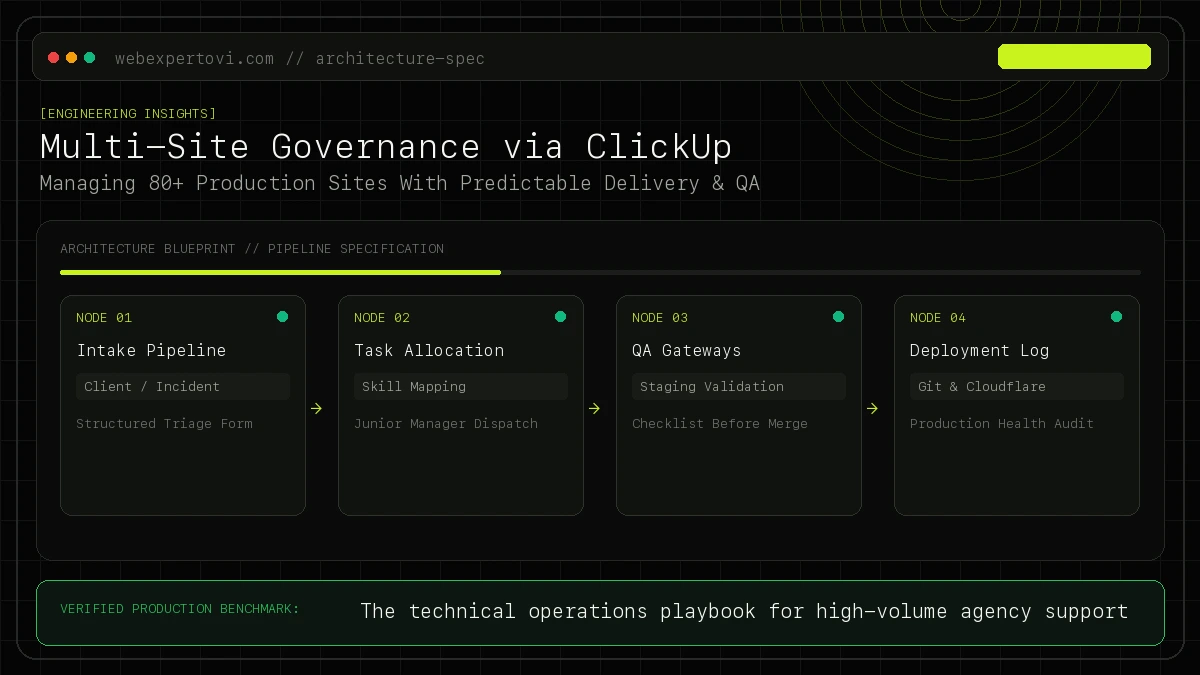
Task: Click the NODE 02 label
Action: pyautogui.click(x=382, y=318)
